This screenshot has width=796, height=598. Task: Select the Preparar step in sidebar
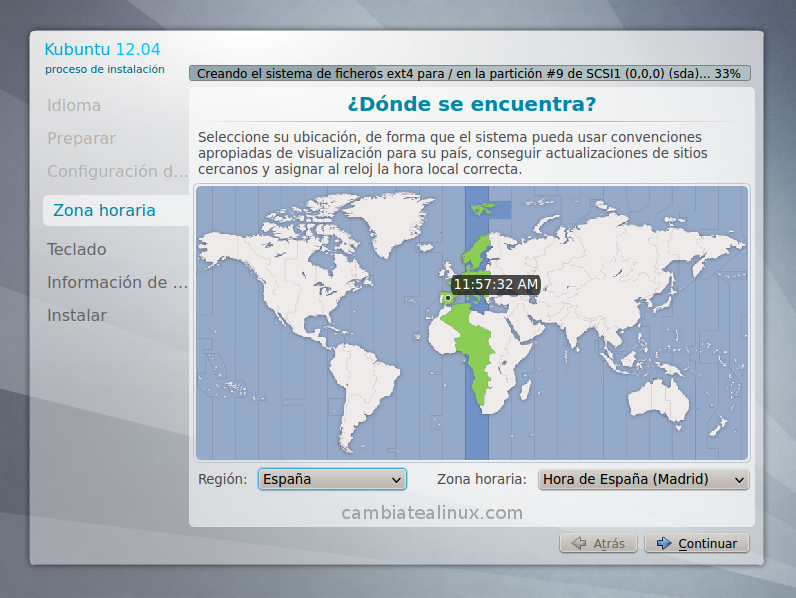click(x=81, y=139)
